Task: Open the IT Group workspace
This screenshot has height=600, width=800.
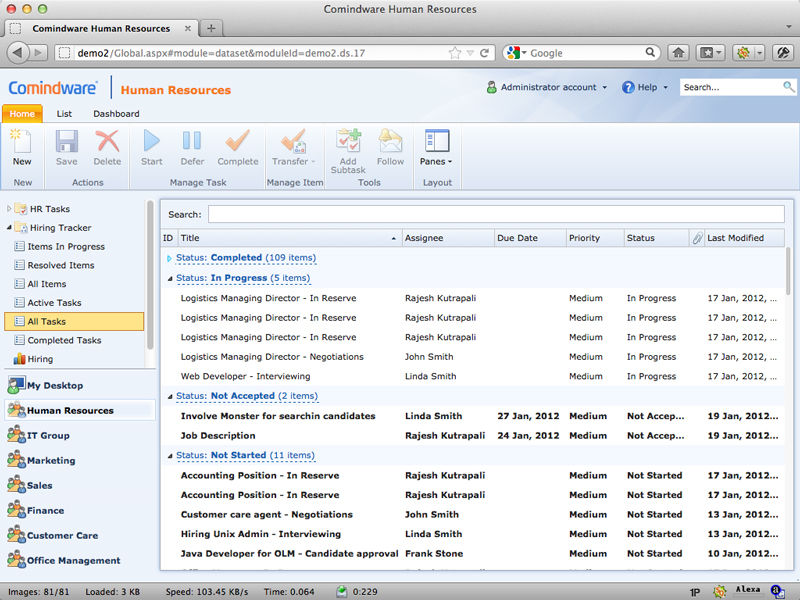Action: pos(48,435)
